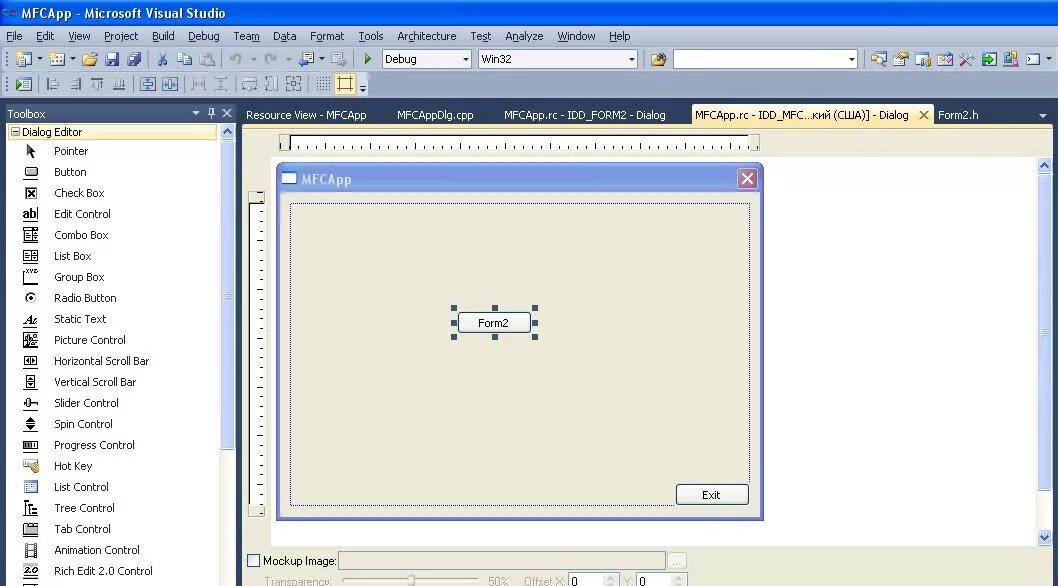
Task: Click the Toolbox wrench and hammer icon
Action: click(967, 59)
